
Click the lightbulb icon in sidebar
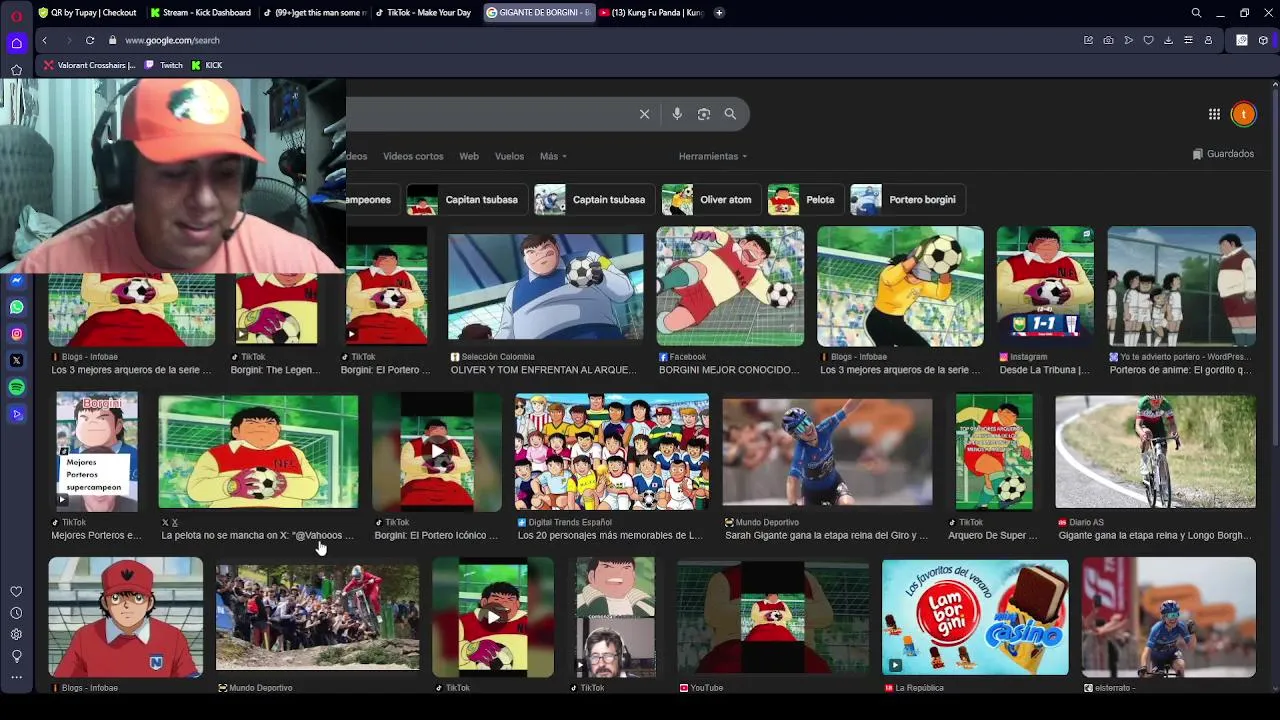[x=16, y=656]
